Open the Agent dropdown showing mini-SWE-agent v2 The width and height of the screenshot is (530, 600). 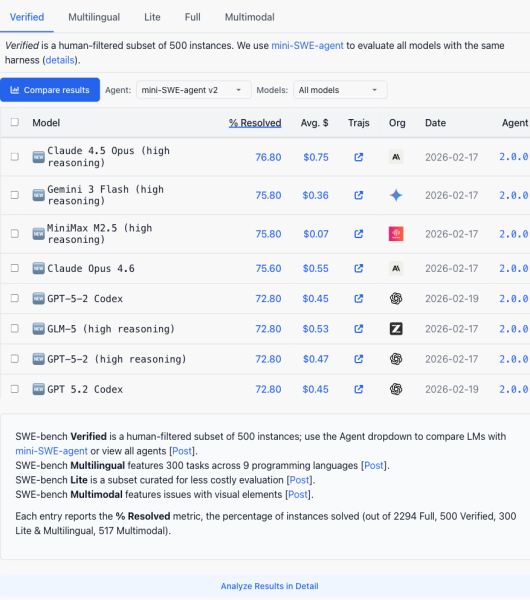pyautogui.click(x=194, y=90)
